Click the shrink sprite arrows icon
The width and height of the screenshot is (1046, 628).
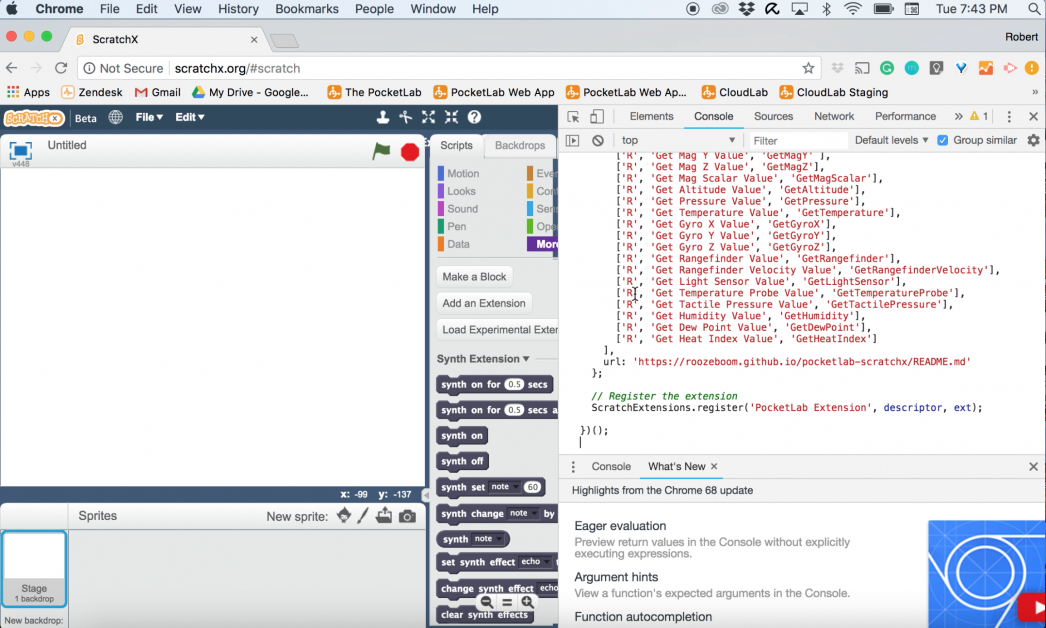click(x=451, y=117)
